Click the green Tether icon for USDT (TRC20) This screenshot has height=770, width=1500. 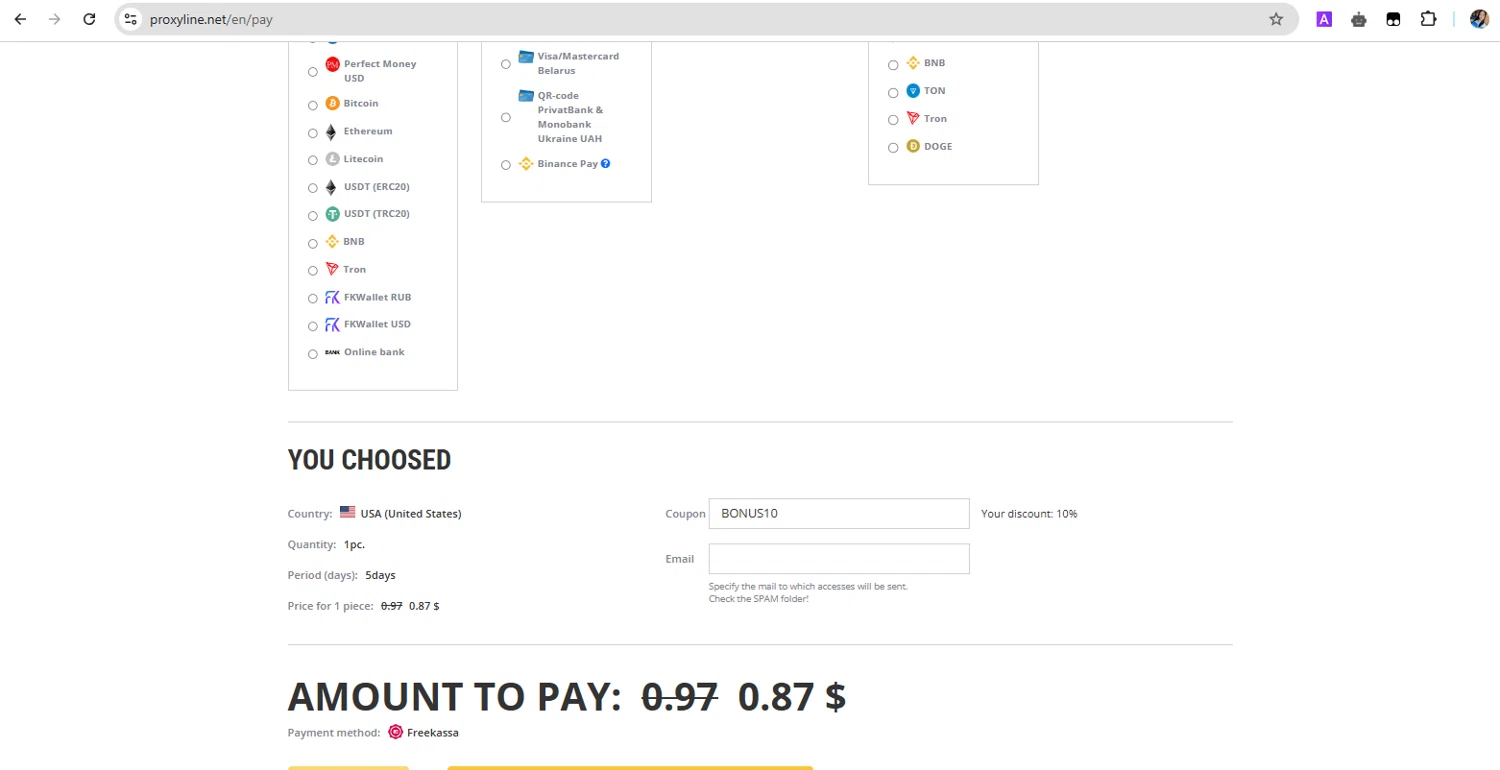(333, 214)
